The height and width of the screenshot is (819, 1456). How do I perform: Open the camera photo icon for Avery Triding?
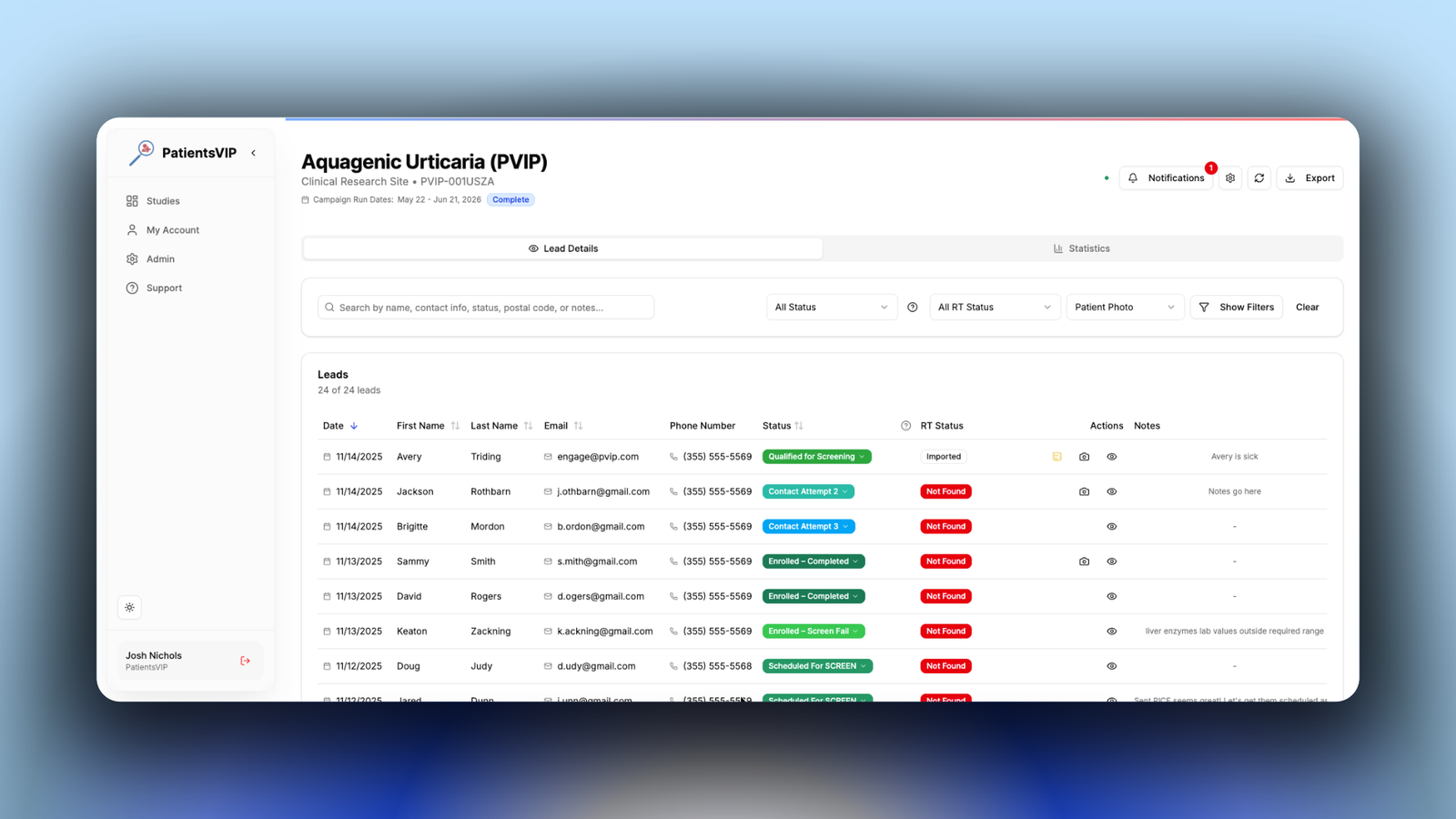click(1084, 457)
